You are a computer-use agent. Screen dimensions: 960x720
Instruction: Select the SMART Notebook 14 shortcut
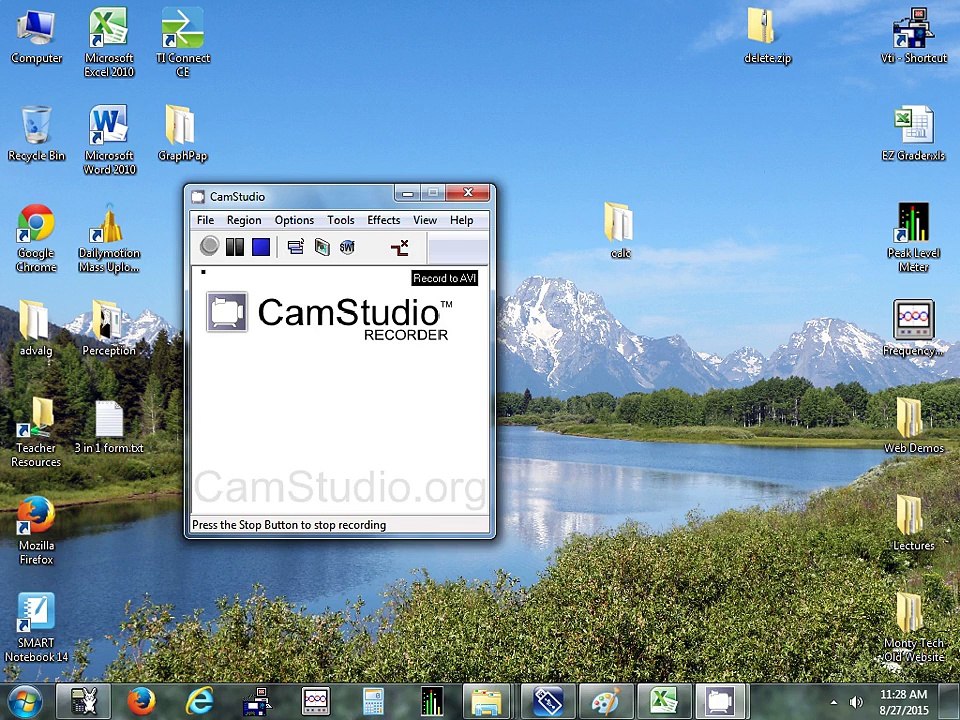[36, 627]
